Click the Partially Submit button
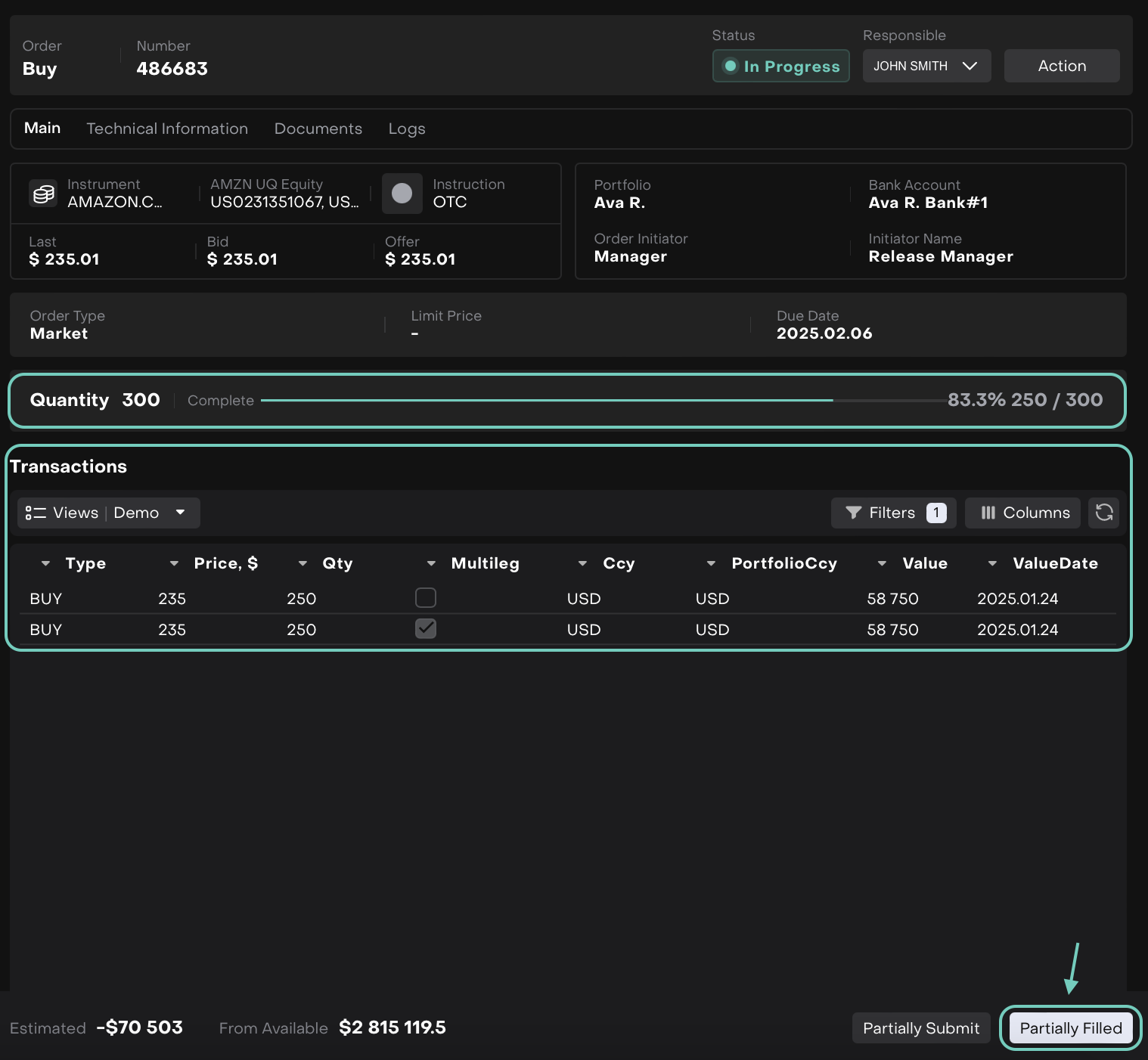This screenshot has height=1060, width=1148. [x=920, y=1027]
